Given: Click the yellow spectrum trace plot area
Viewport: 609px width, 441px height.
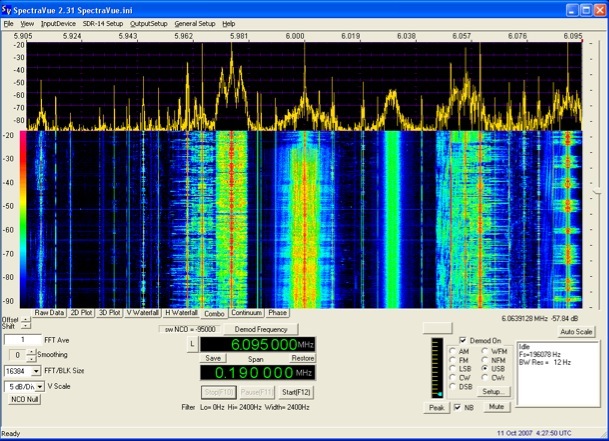Looking at the screenshot, I should [304, 86].
